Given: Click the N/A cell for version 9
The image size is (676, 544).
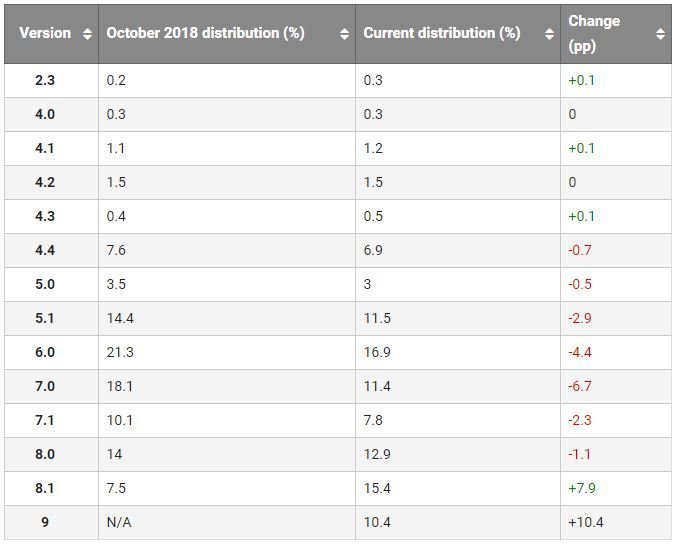Looking at the screenshot, I should (x=119, y=522).
